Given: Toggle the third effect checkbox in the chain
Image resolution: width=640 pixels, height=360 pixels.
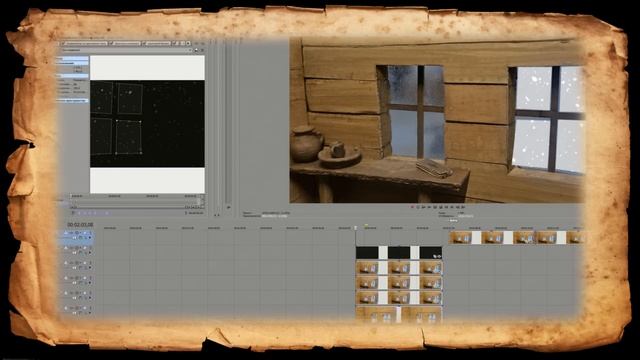Looking at the screenshot, I should point(144,43).
